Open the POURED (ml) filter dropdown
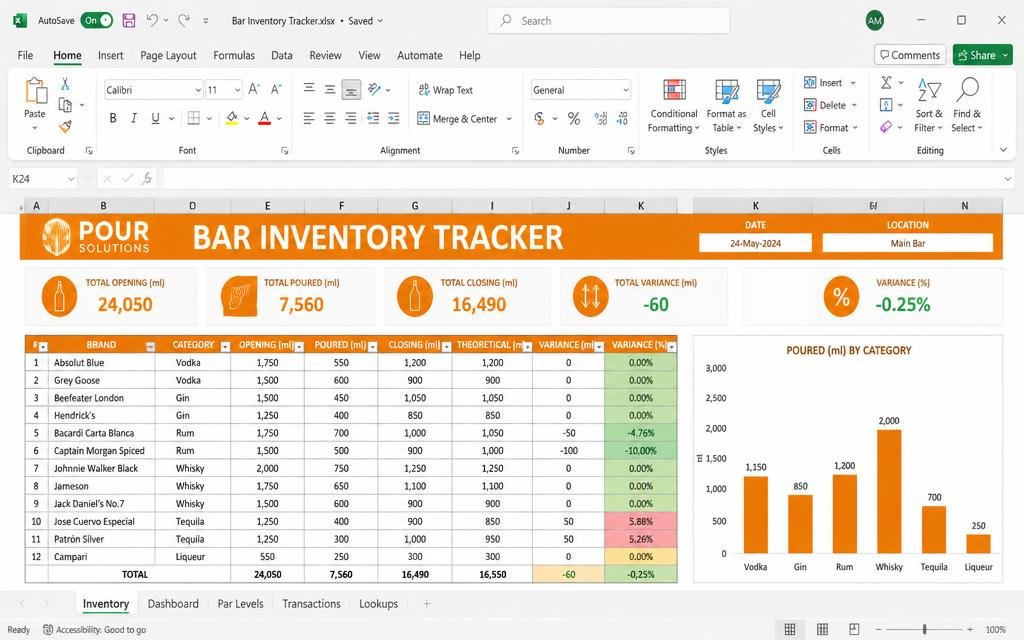This screenshot has height=640, width=1024. click(372, 347)
